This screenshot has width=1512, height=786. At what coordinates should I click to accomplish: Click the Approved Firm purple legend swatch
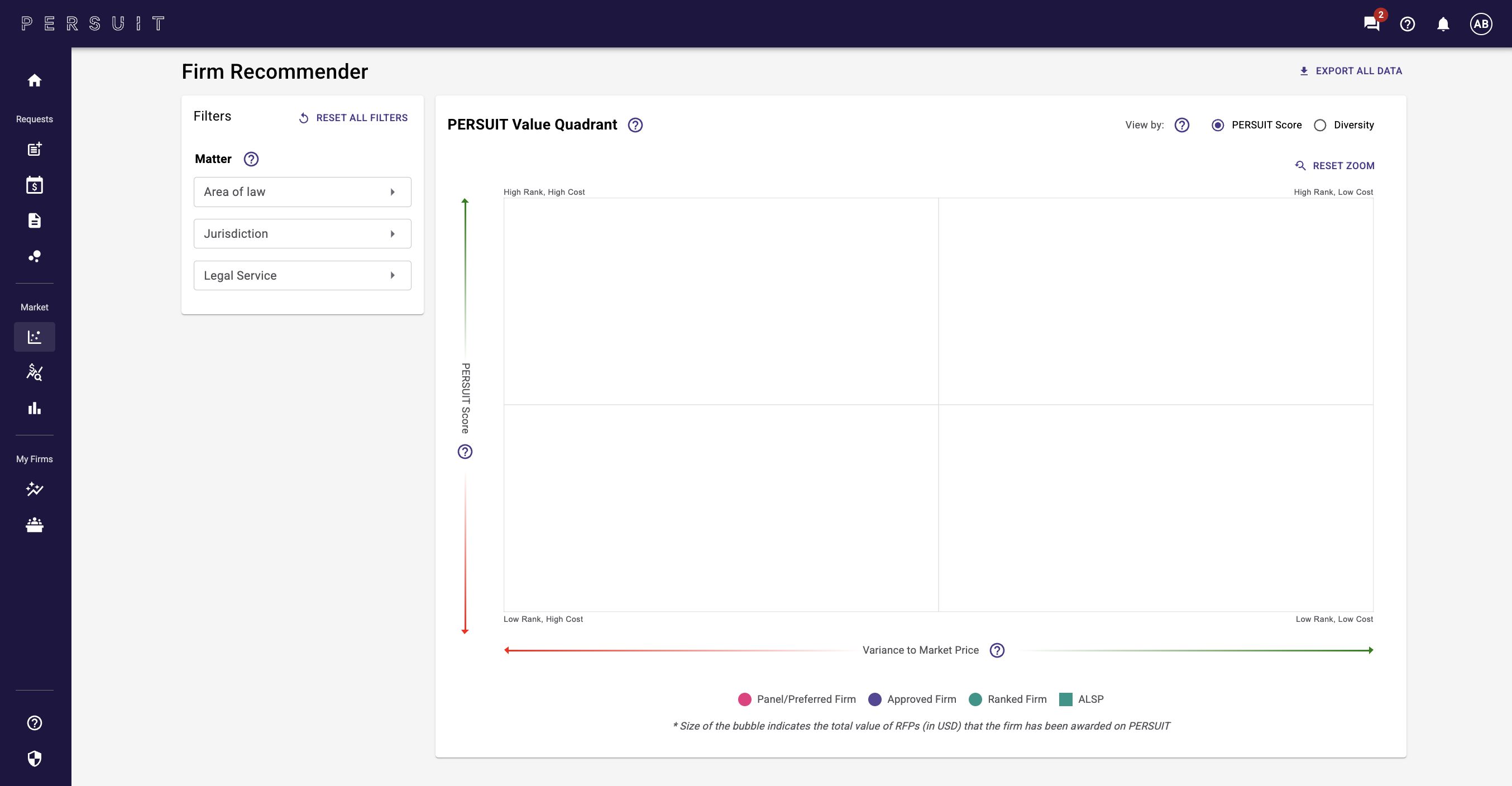pos(874,699)
